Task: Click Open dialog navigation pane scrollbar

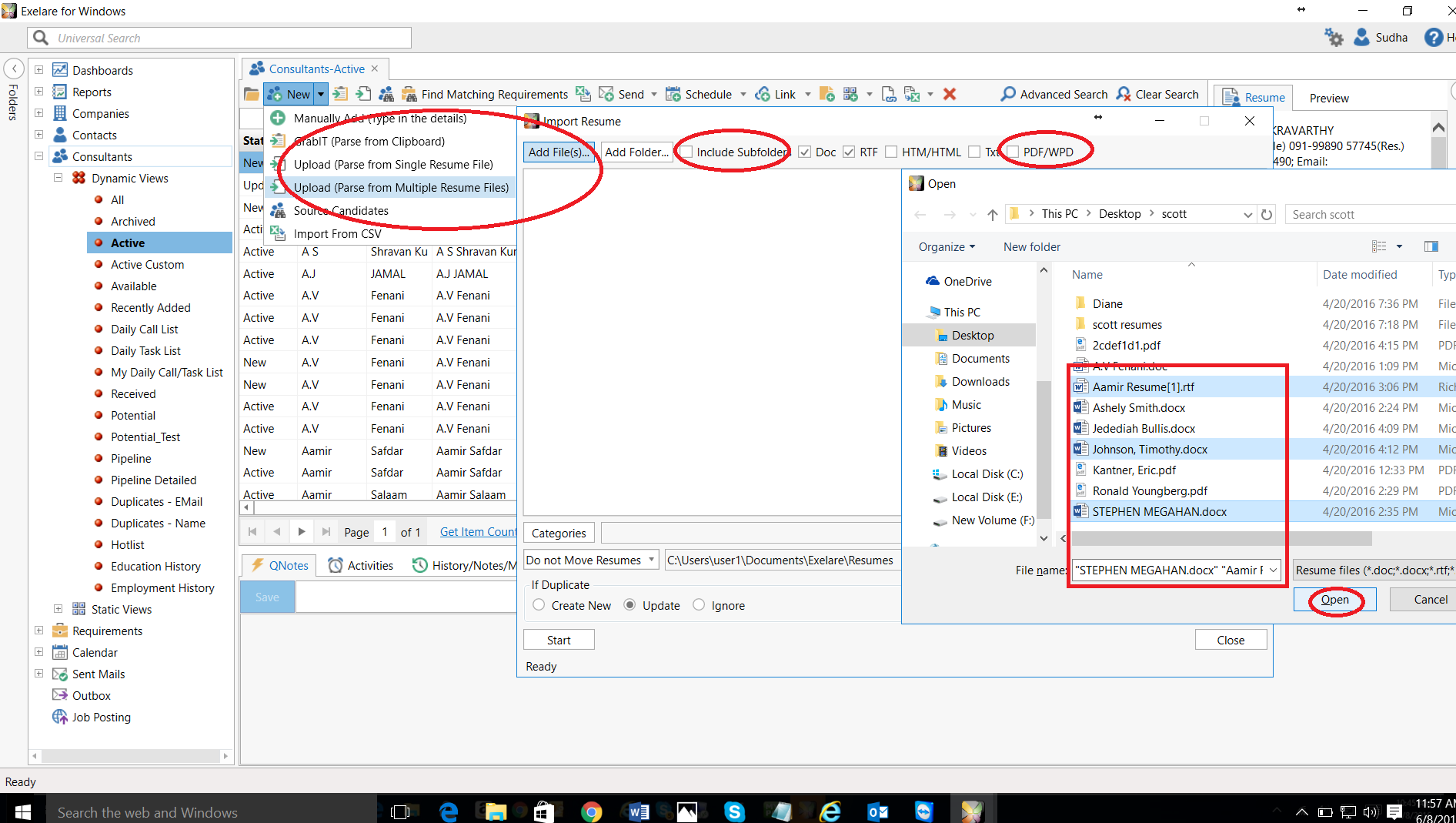Action: coord(1044,450)
